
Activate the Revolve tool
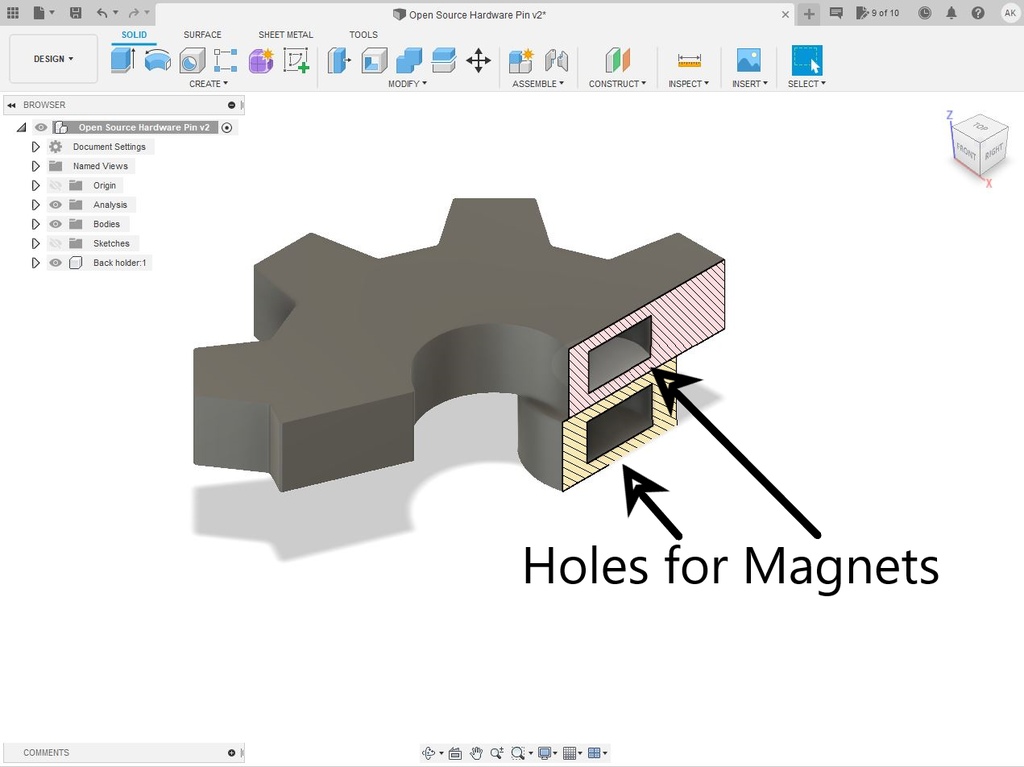(158, 60)
